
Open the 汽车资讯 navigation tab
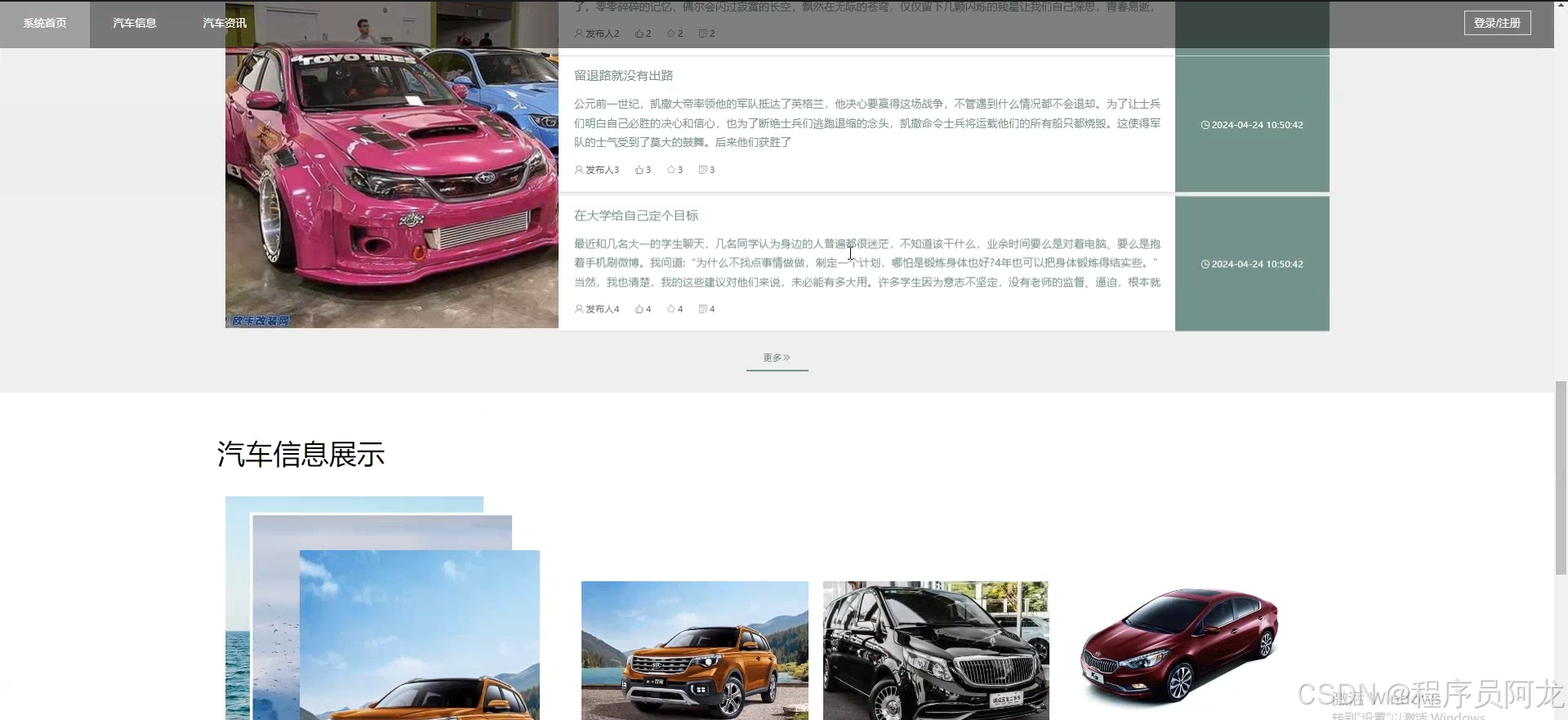click(x=225, y=24)
